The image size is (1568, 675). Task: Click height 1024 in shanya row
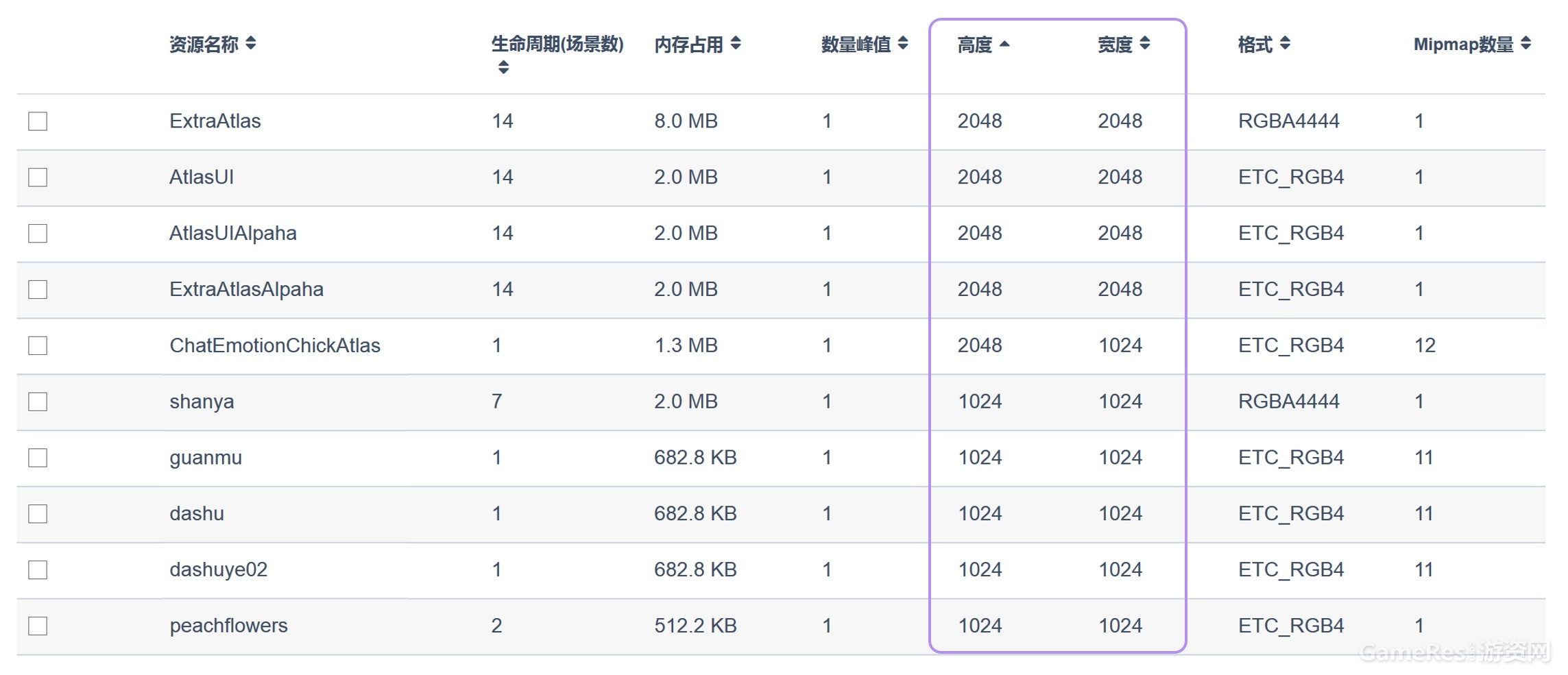980,402
